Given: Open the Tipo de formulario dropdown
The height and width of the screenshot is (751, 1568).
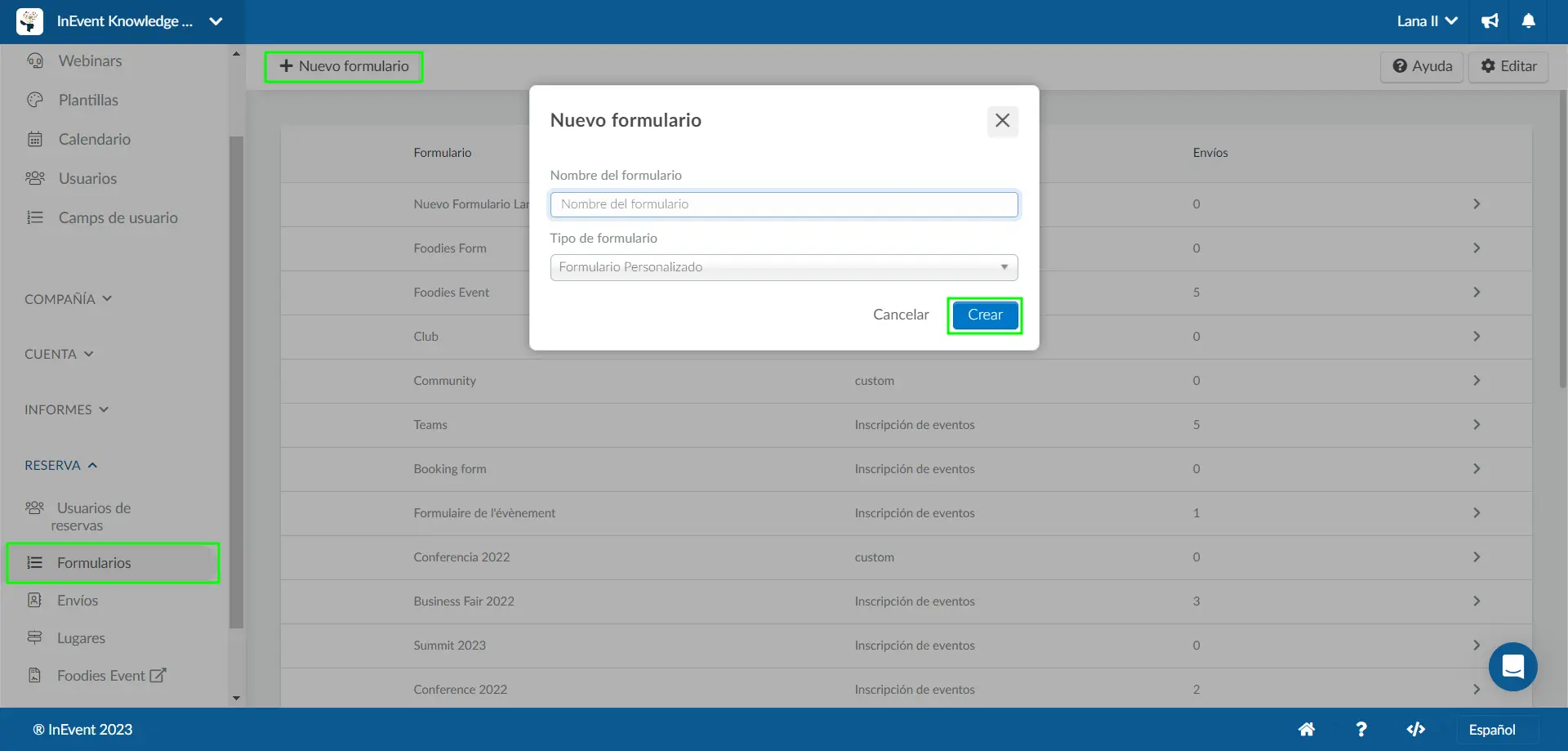Looking at the screenshot, I should [784, 268].
